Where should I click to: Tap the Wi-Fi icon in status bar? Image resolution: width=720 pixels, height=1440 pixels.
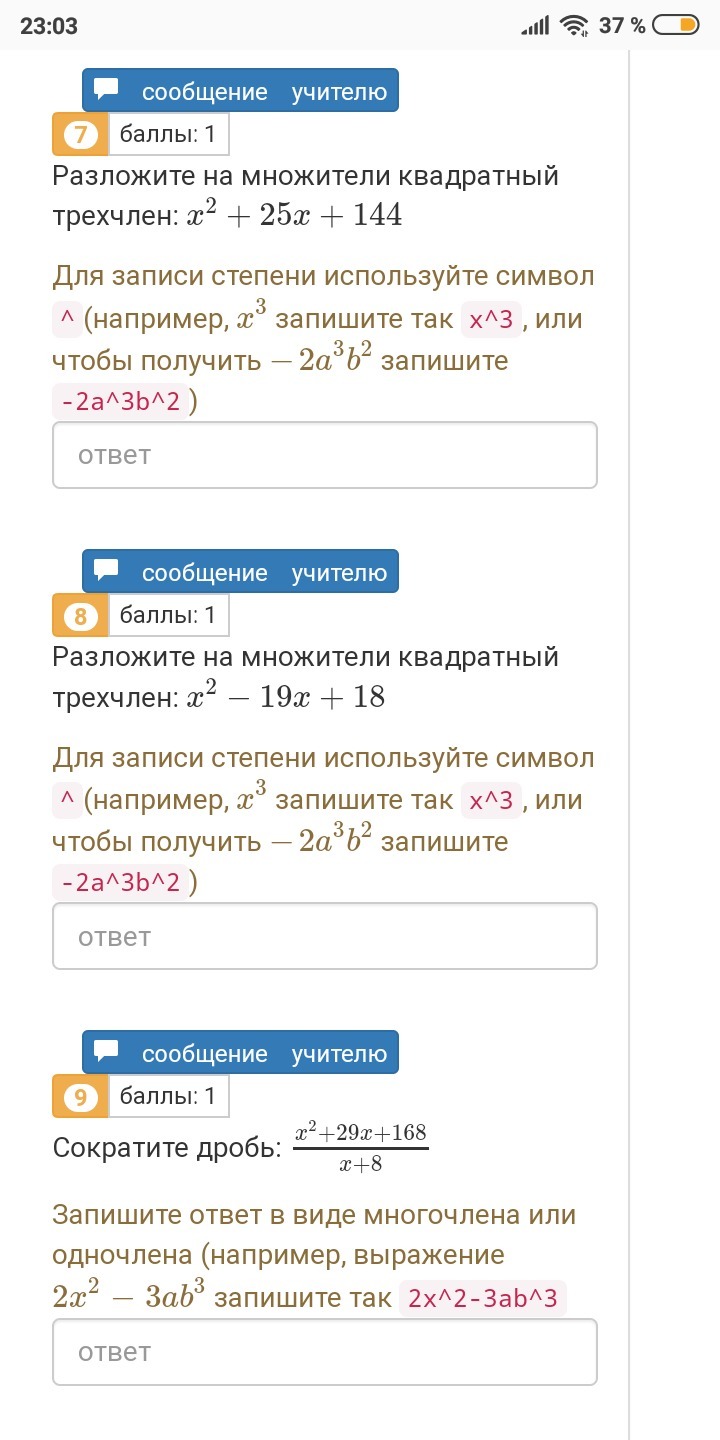(x=574, y=26)
